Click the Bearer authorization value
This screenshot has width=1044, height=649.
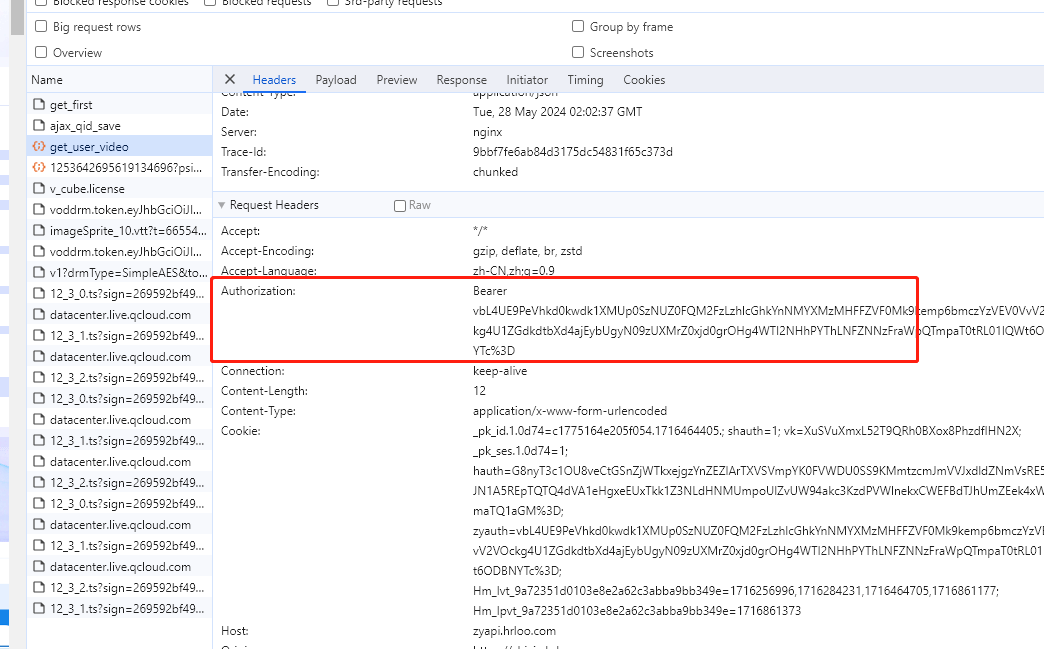tap(490, 291)
